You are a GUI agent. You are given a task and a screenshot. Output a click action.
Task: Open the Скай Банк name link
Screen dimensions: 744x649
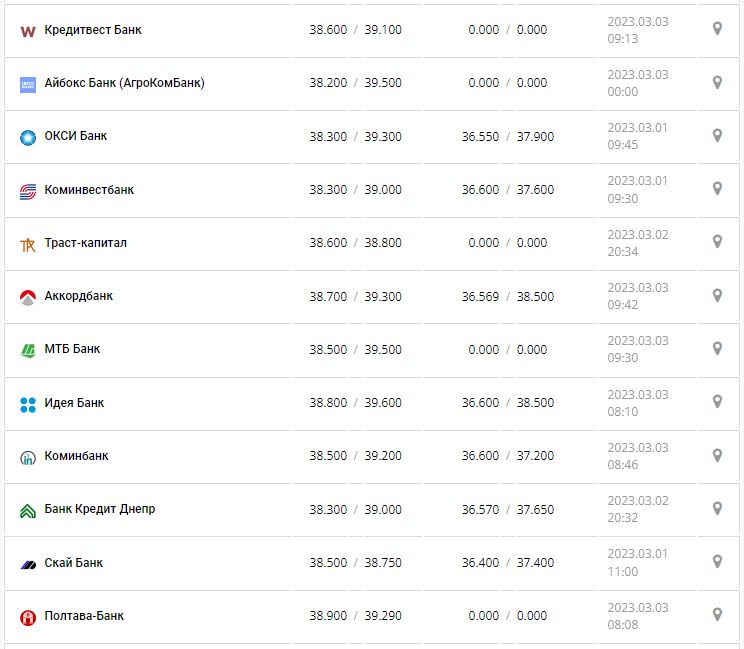pyautogui.click(x=74, y=563)
